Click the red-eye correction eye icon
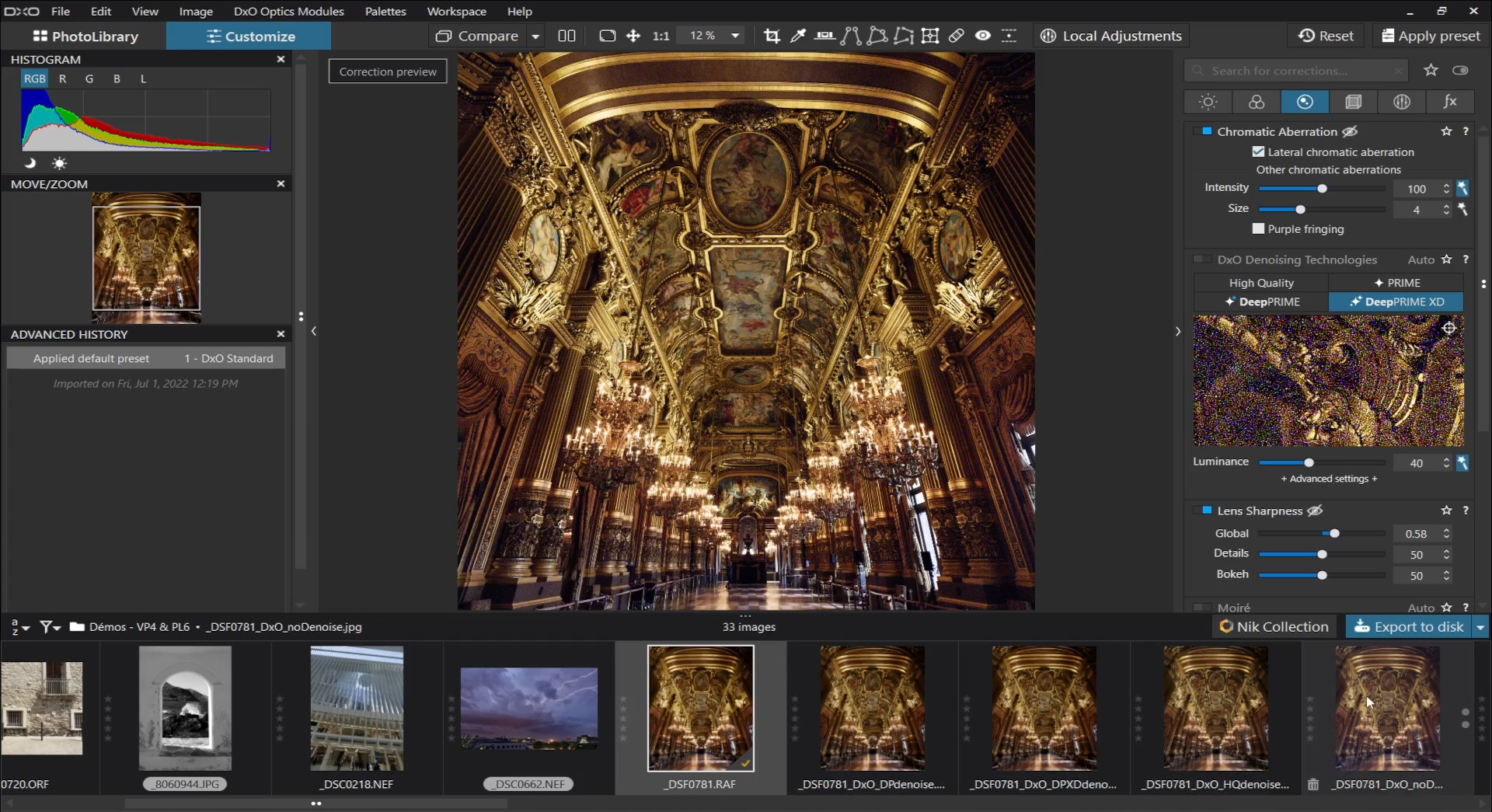1492x812 pixels. pos(983,36)
